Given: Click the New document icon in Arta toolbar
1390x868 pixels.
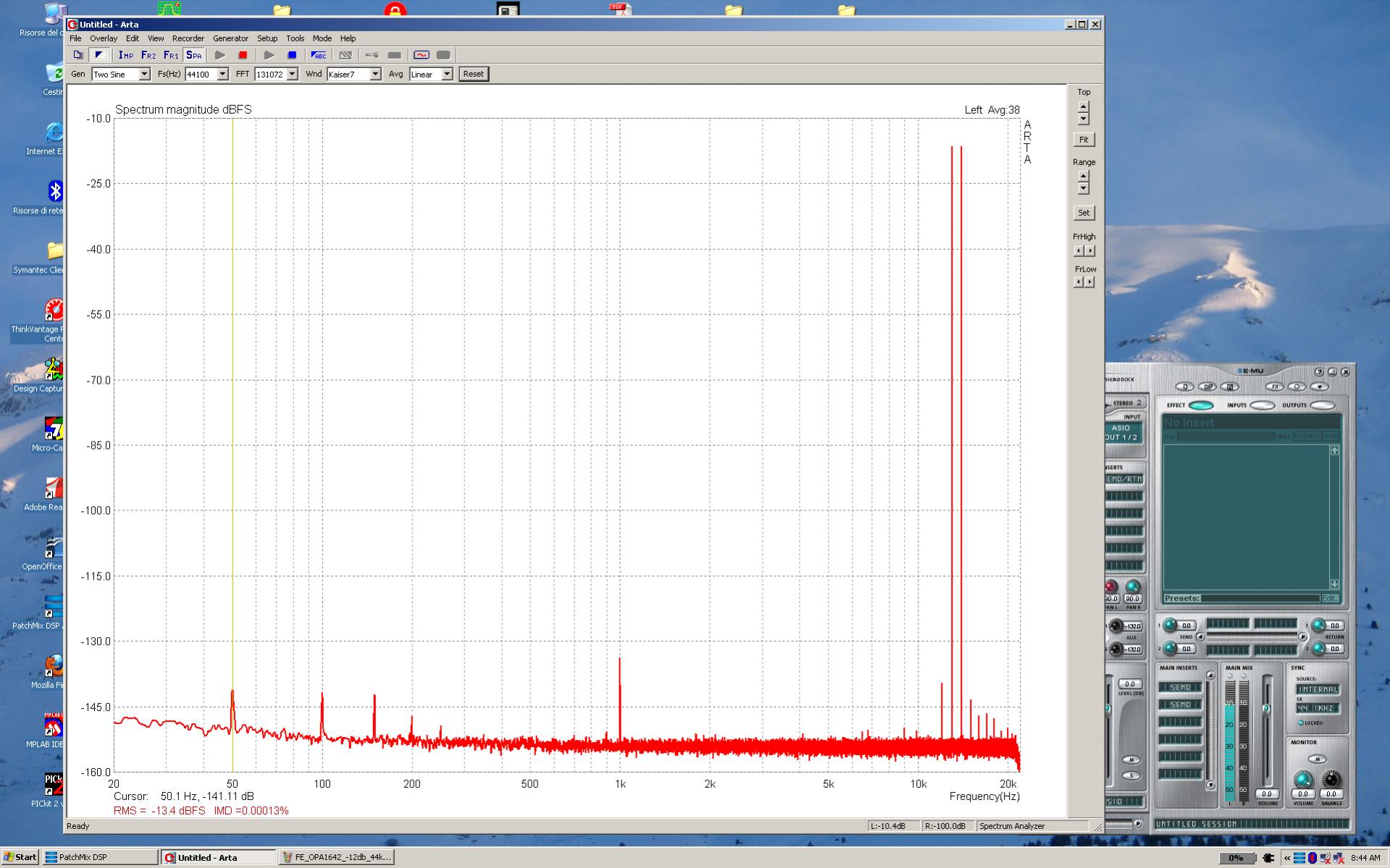Looking at the screenshot, I should coord(78,55).
